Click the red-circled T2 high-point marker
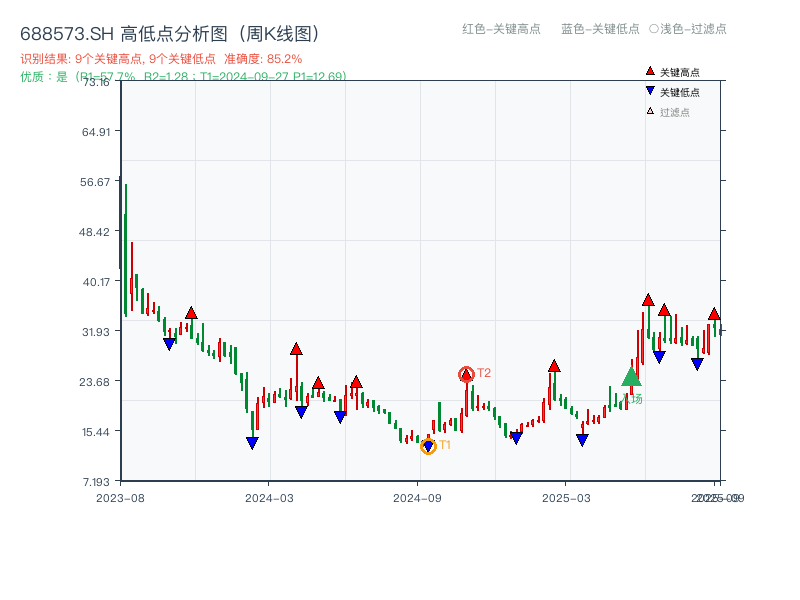Screen dimensions: 800x600 [465, 372]
